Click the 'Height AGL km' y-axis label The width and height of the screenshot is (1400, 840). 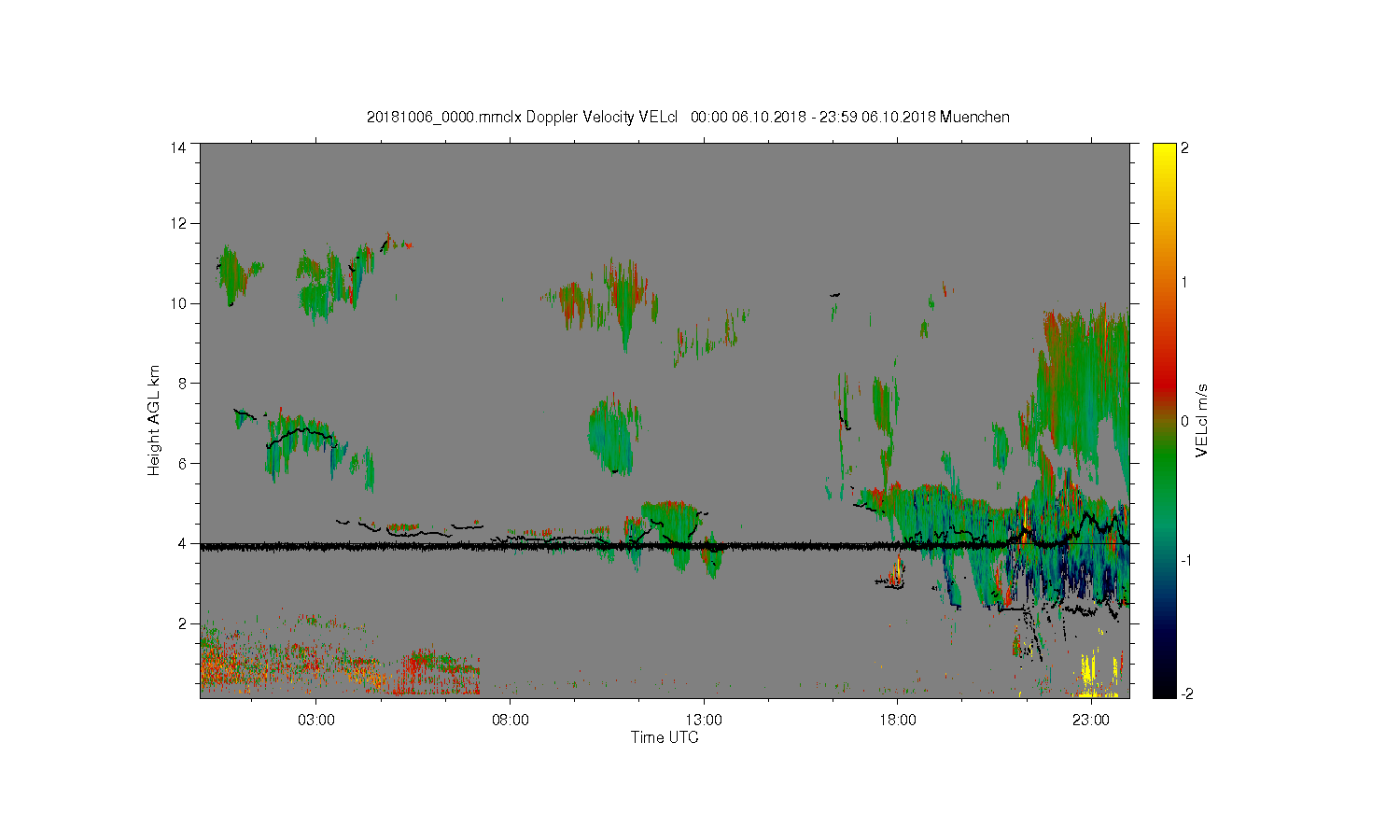click(153, 420)
